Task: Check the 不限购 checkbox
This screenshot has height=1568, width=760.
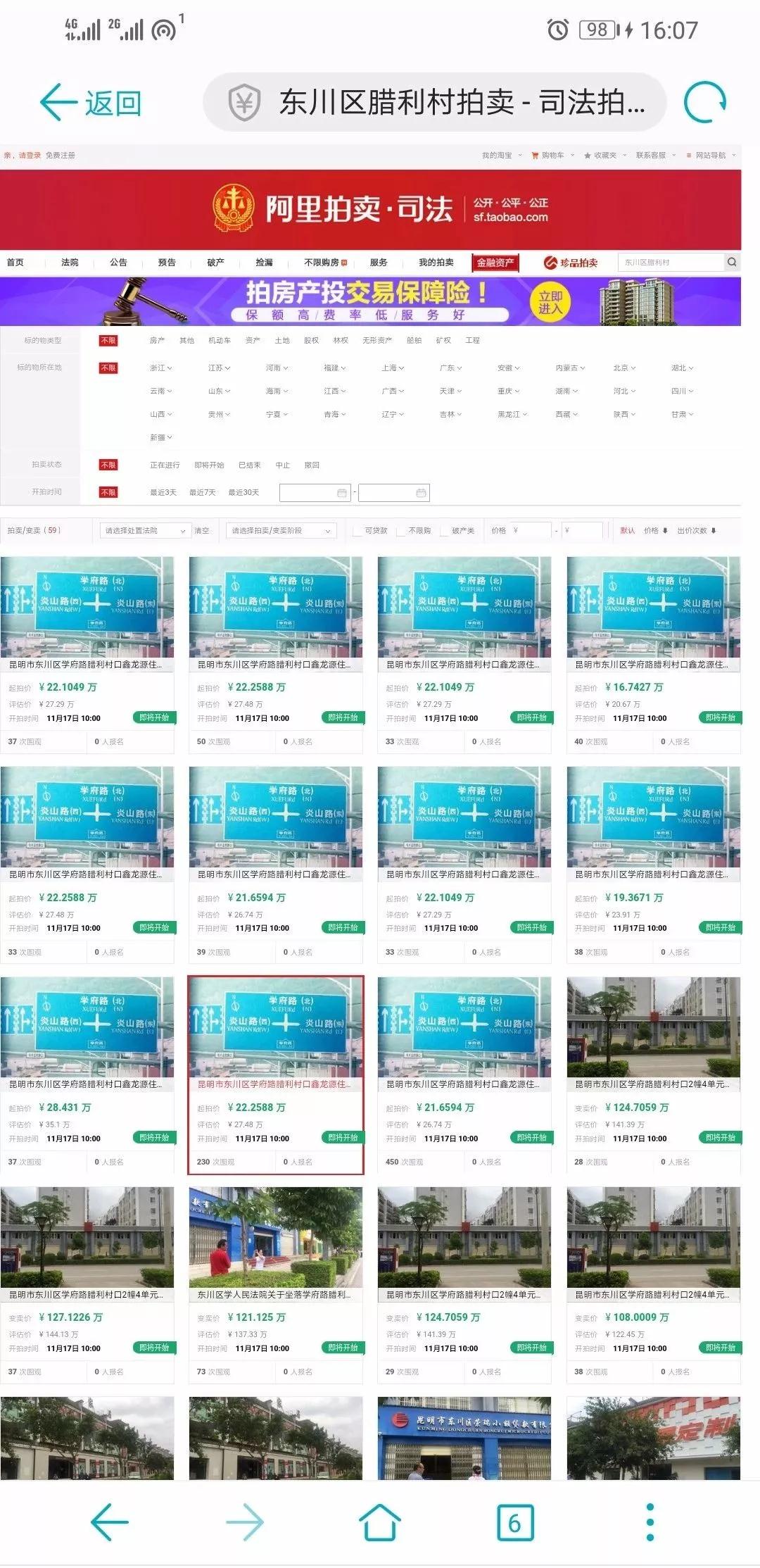Action: [402, 531]
